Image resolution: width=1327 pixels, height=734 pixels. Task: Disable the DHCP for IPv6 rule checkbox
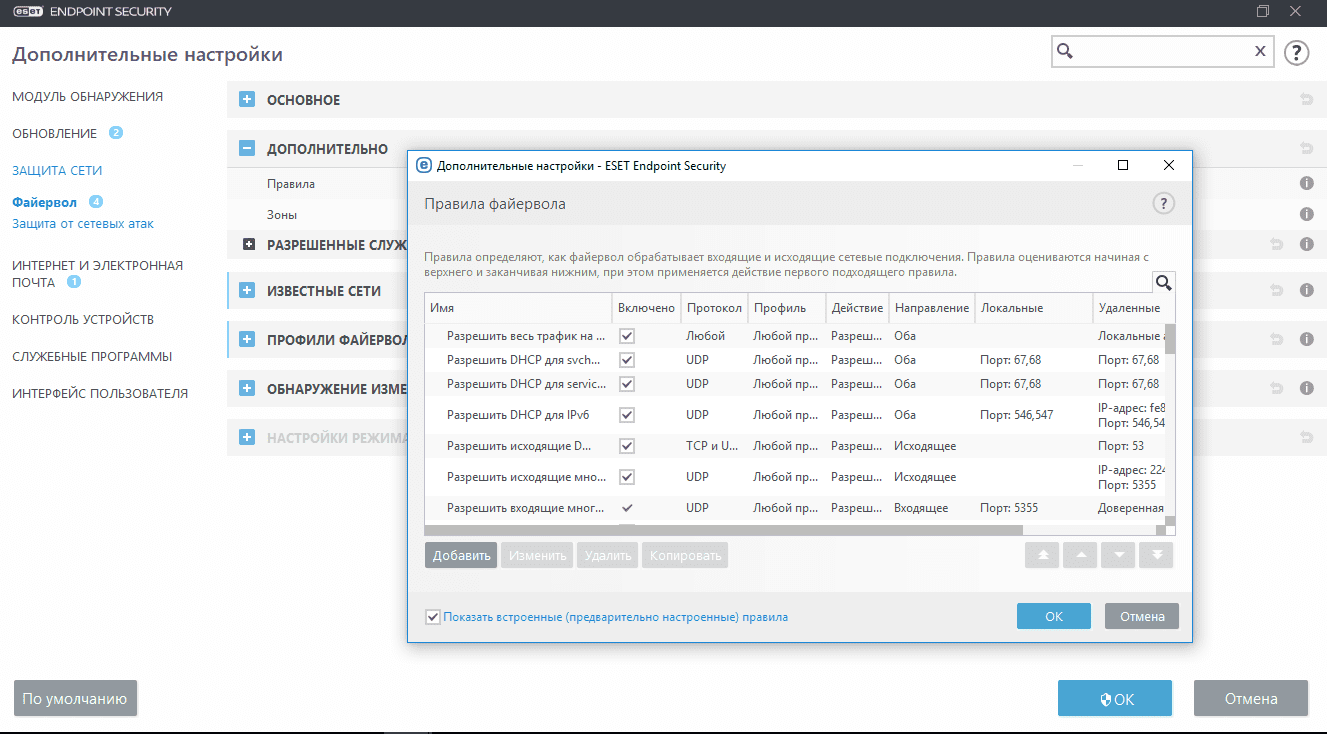pyautogui.click(x=627, y=415)
